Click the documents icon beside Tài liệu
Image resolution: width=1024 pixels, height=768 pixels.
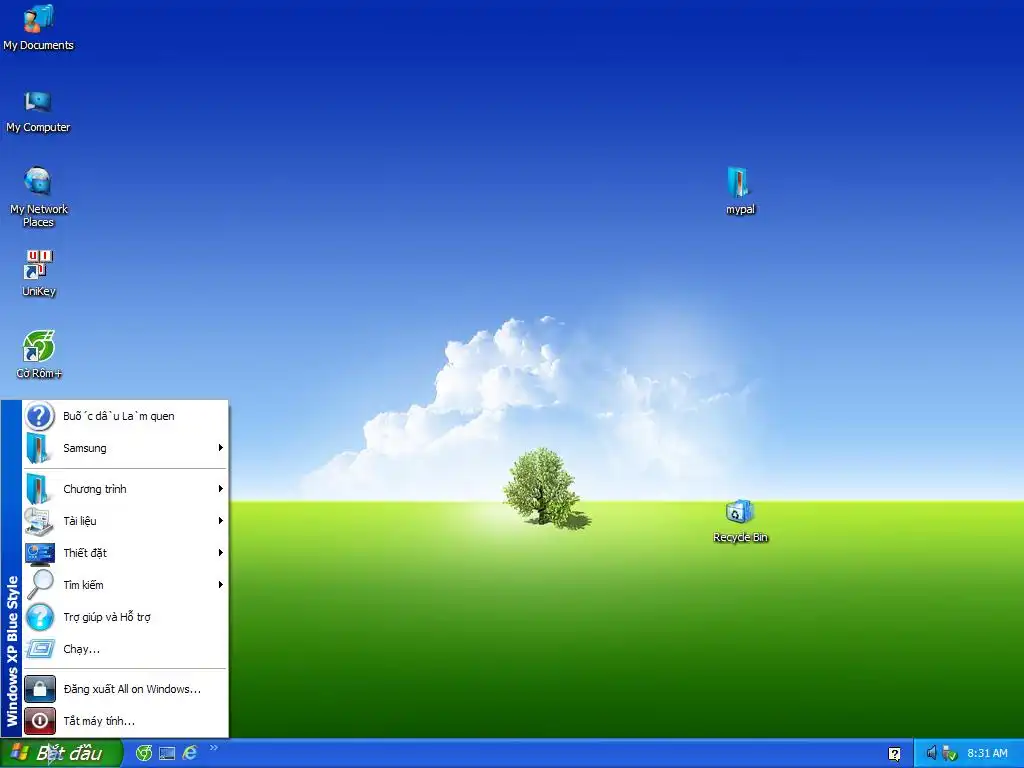(x=39, y=520)
